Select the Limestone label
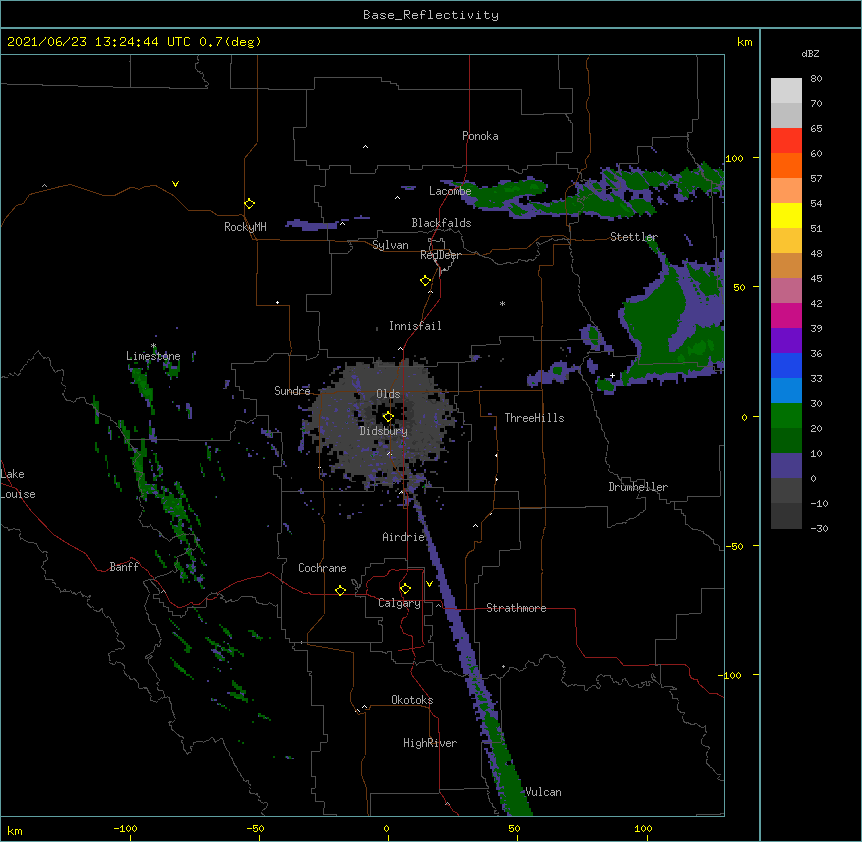The image size is (862, 842). tap(153, 356)
